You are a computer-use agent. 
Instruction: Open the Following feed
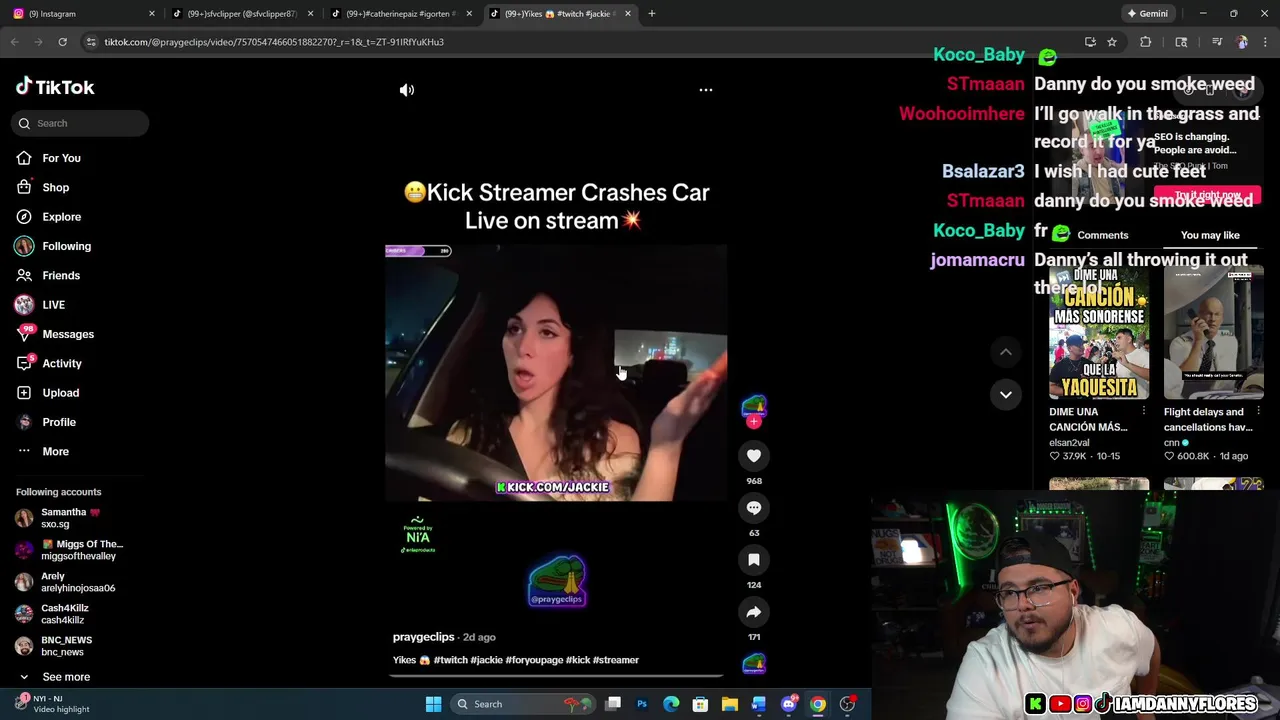[x=66, y=246]
